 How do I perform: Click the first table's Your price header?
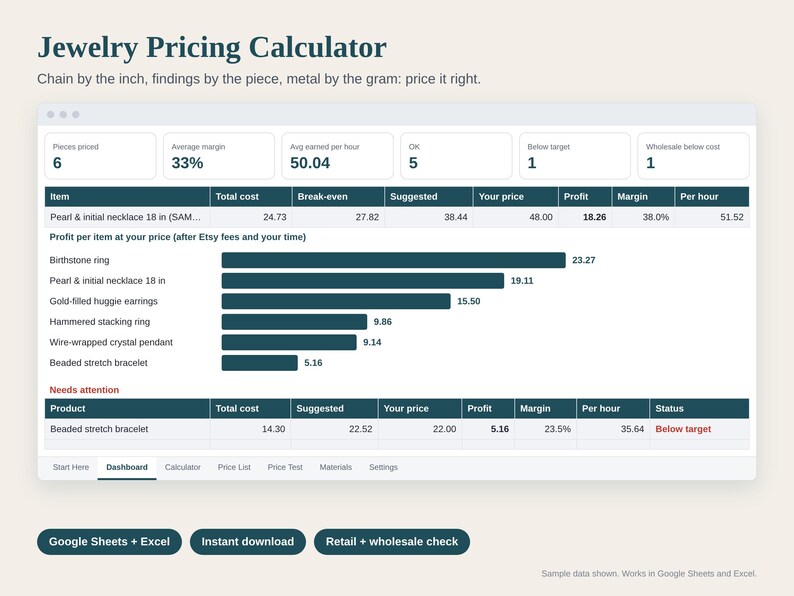pos(515,196)
